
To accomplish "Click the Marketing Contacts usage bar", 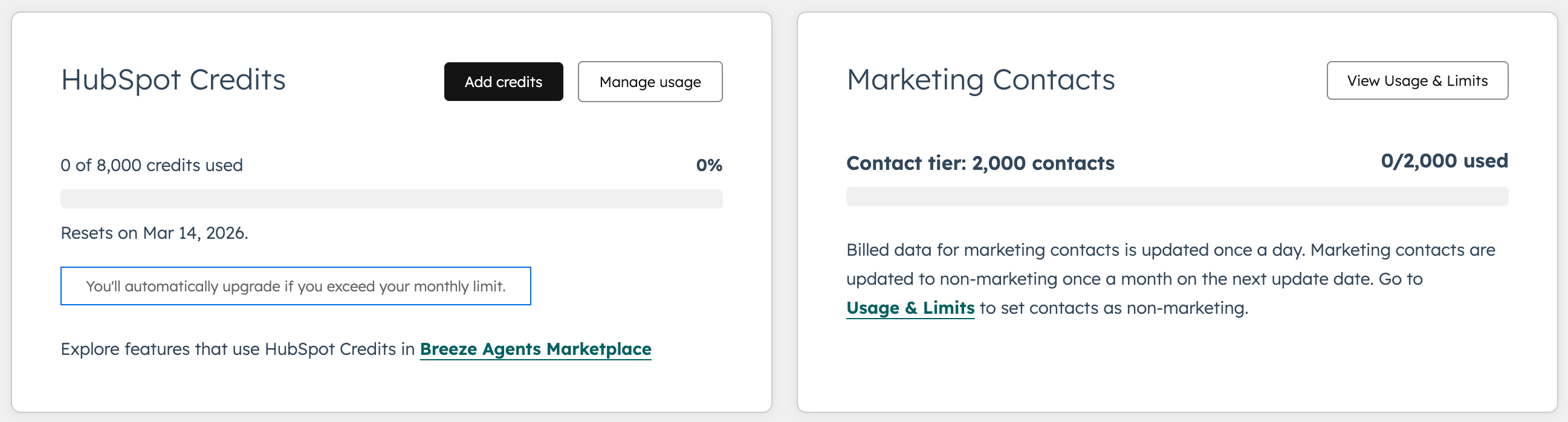I will [1178, 196].
